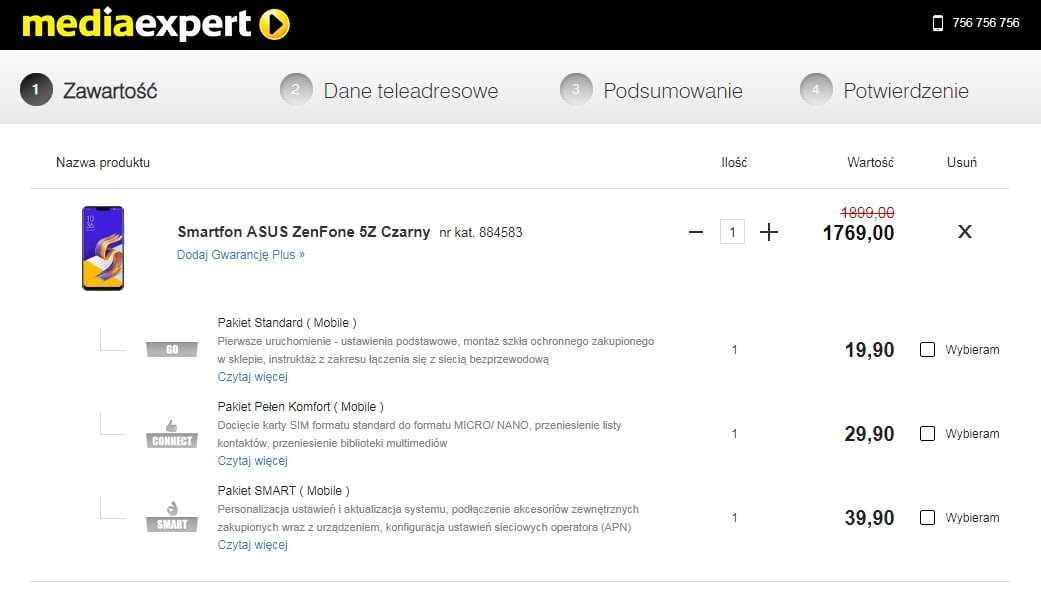Check Wybieram for Pakiet Pełen Komfort
The height and width of the screenshot is (593, 1041).
pos(927,434)
